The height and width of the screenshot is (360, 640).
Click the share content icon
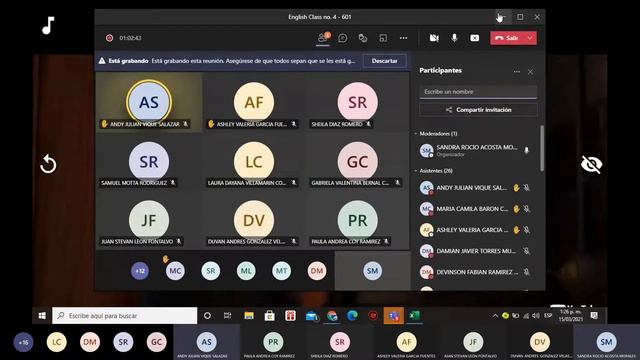474,38
